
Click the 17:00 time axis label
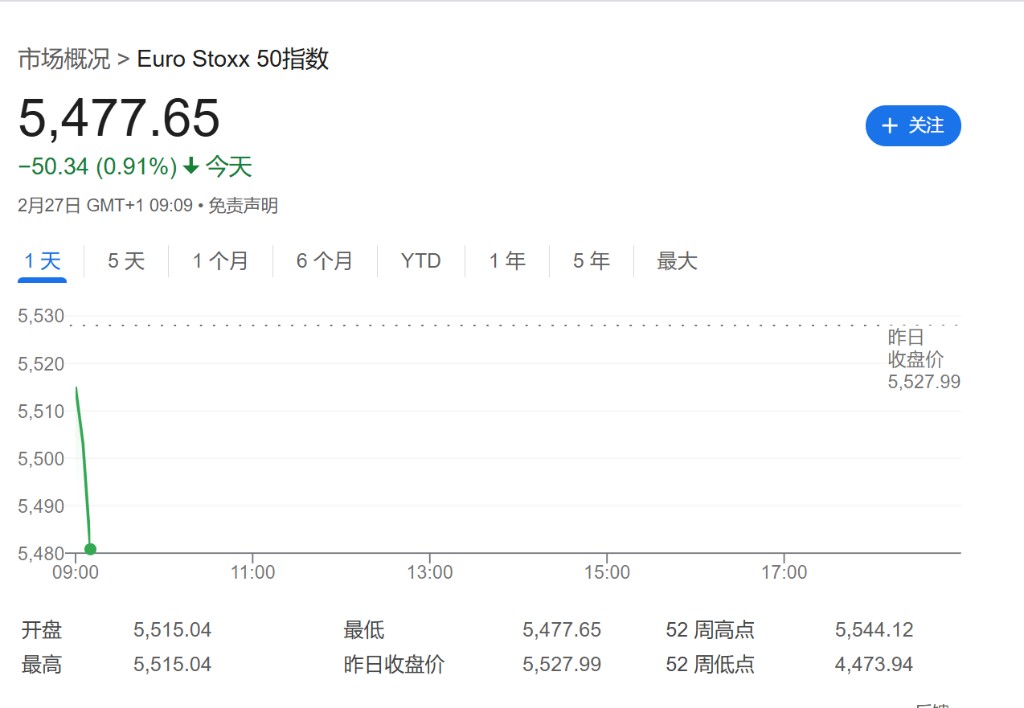[784, 573]
